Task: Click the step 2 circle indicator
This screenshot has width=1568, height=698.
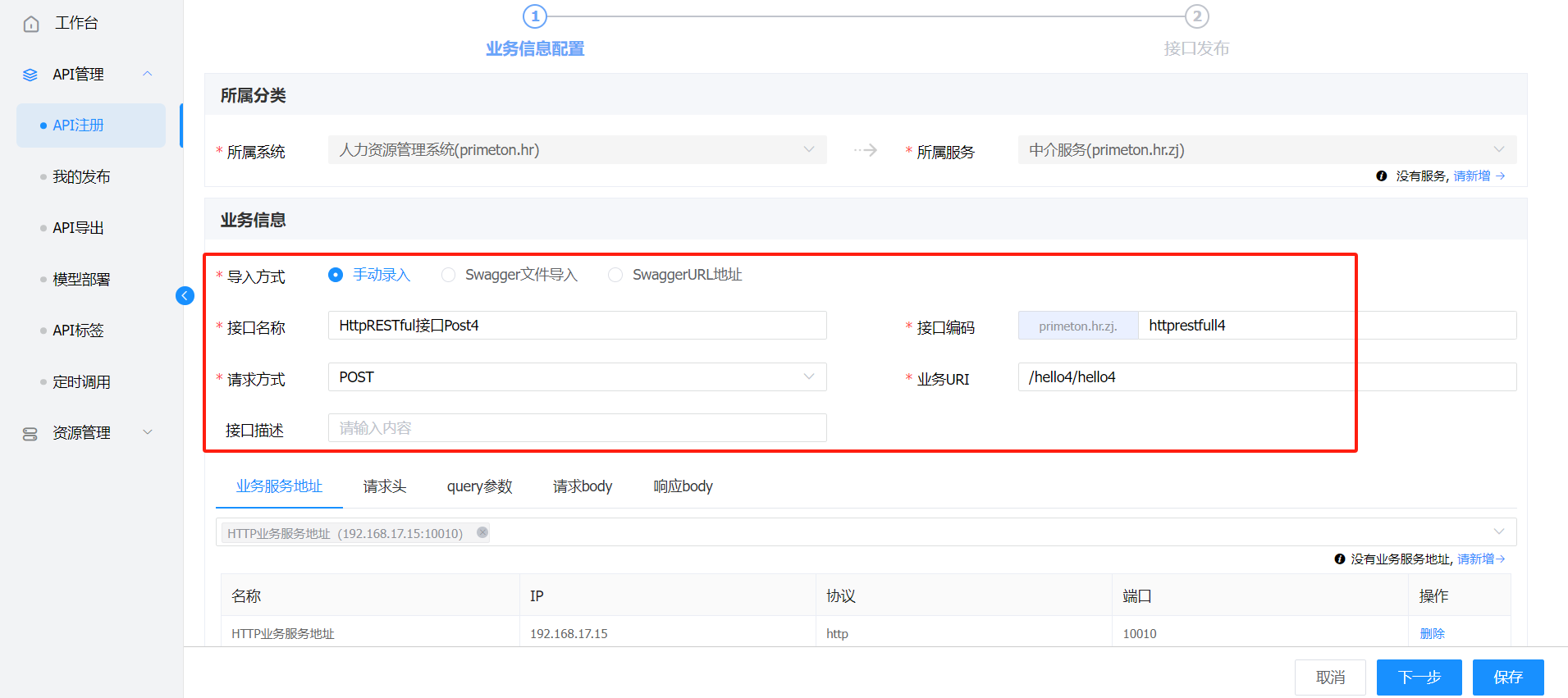Action: [x=1196, y=16]
